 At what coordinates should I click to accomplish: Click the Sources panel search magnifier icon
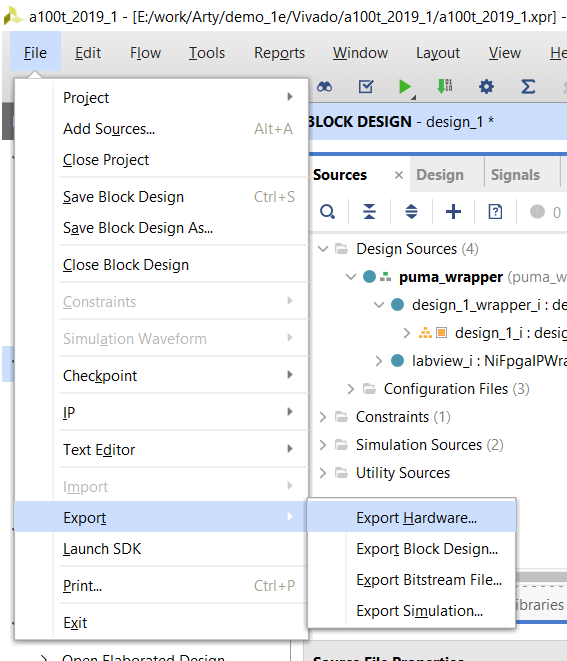328,212
